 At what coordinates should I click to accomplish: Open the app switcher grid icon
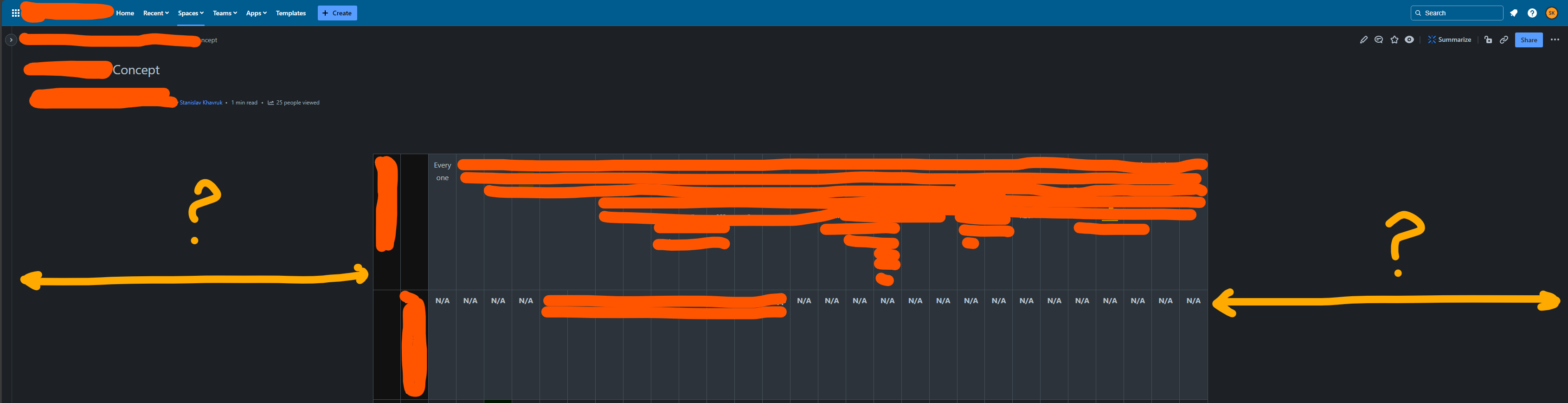click(16, 13)
